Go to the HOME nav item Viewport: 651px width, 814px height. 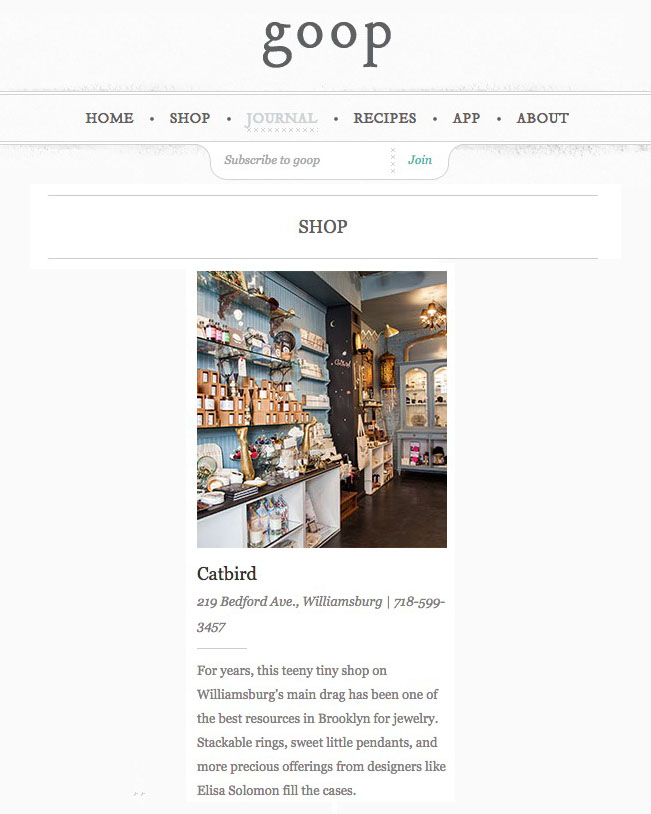(x=110, y=118)
